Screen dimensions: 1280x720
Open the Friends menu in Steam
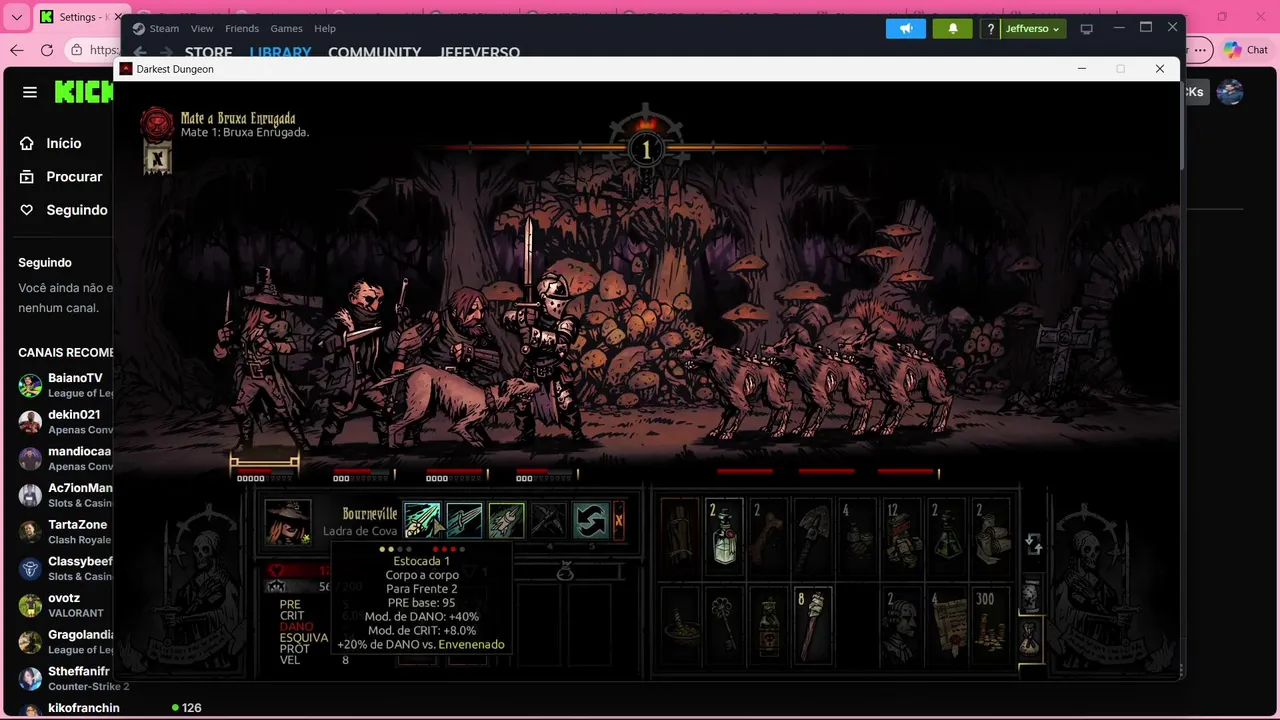coord(242,28)
